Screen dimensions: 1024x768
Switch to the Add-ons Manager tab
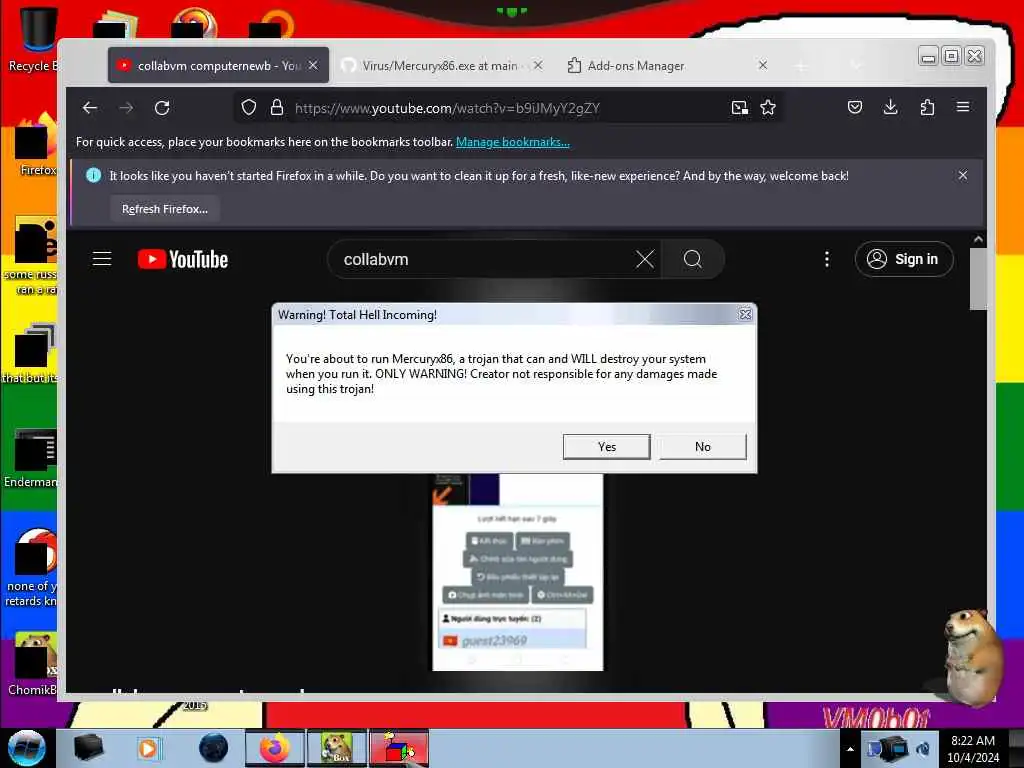click(666, 65)
